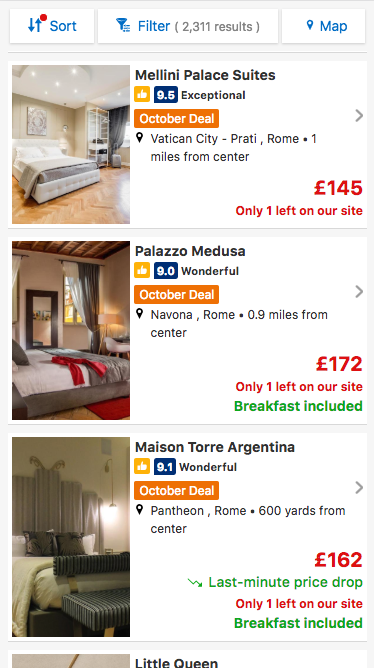Click location pin beside Vatican City - Prati
This screenshot has height=668, width=374.
[x=139, y=138]
